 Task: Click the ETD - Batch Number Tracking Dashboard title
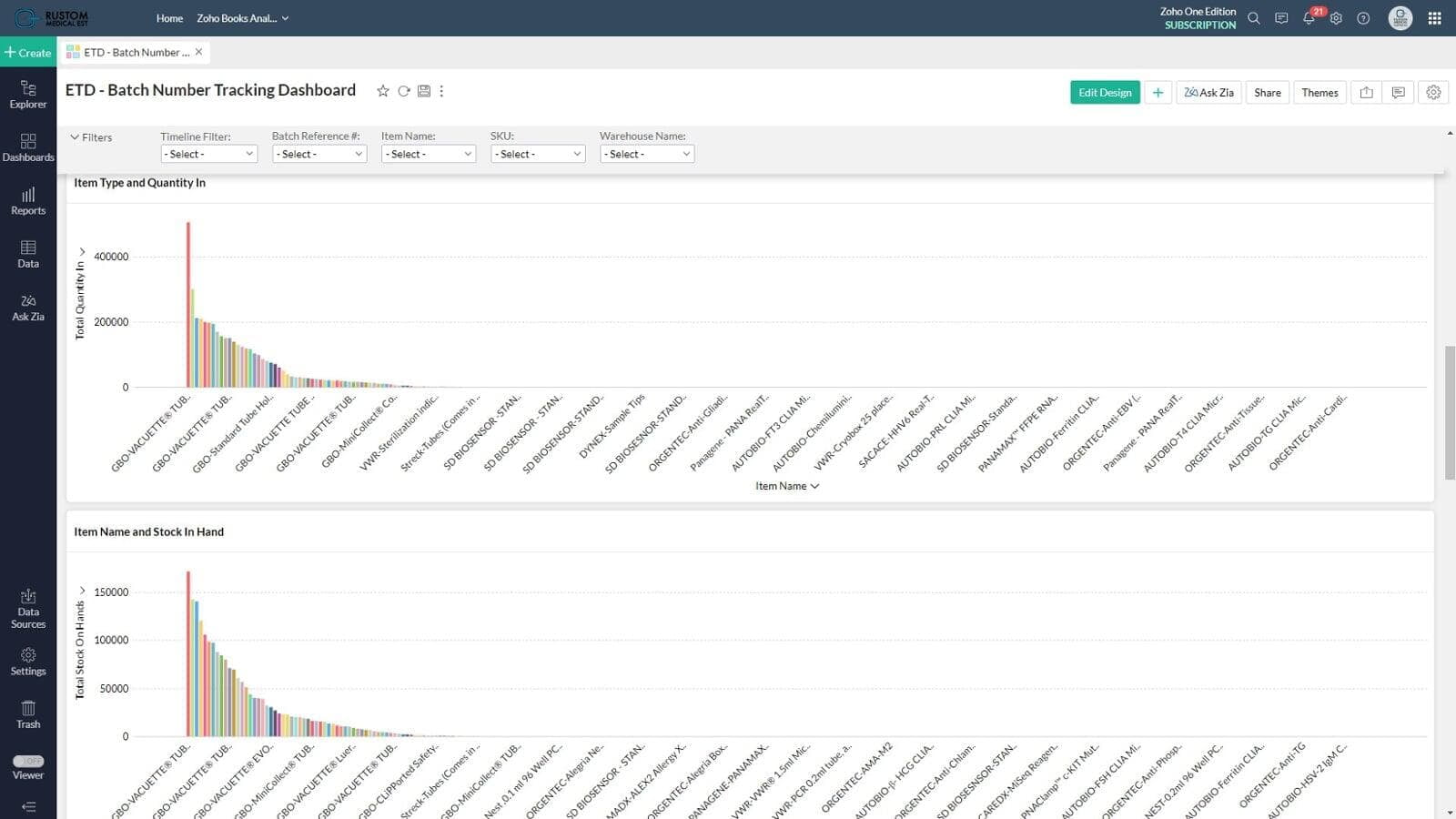coord(210,90)
